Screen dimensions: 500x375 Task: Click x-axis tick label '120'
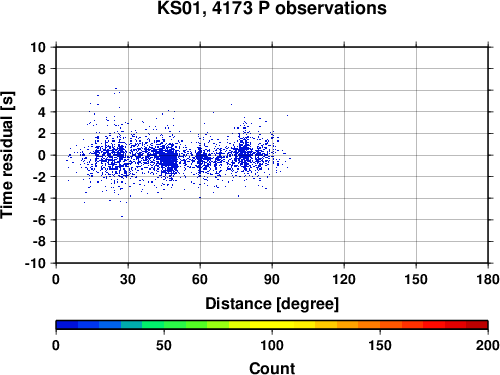[344, 279]
